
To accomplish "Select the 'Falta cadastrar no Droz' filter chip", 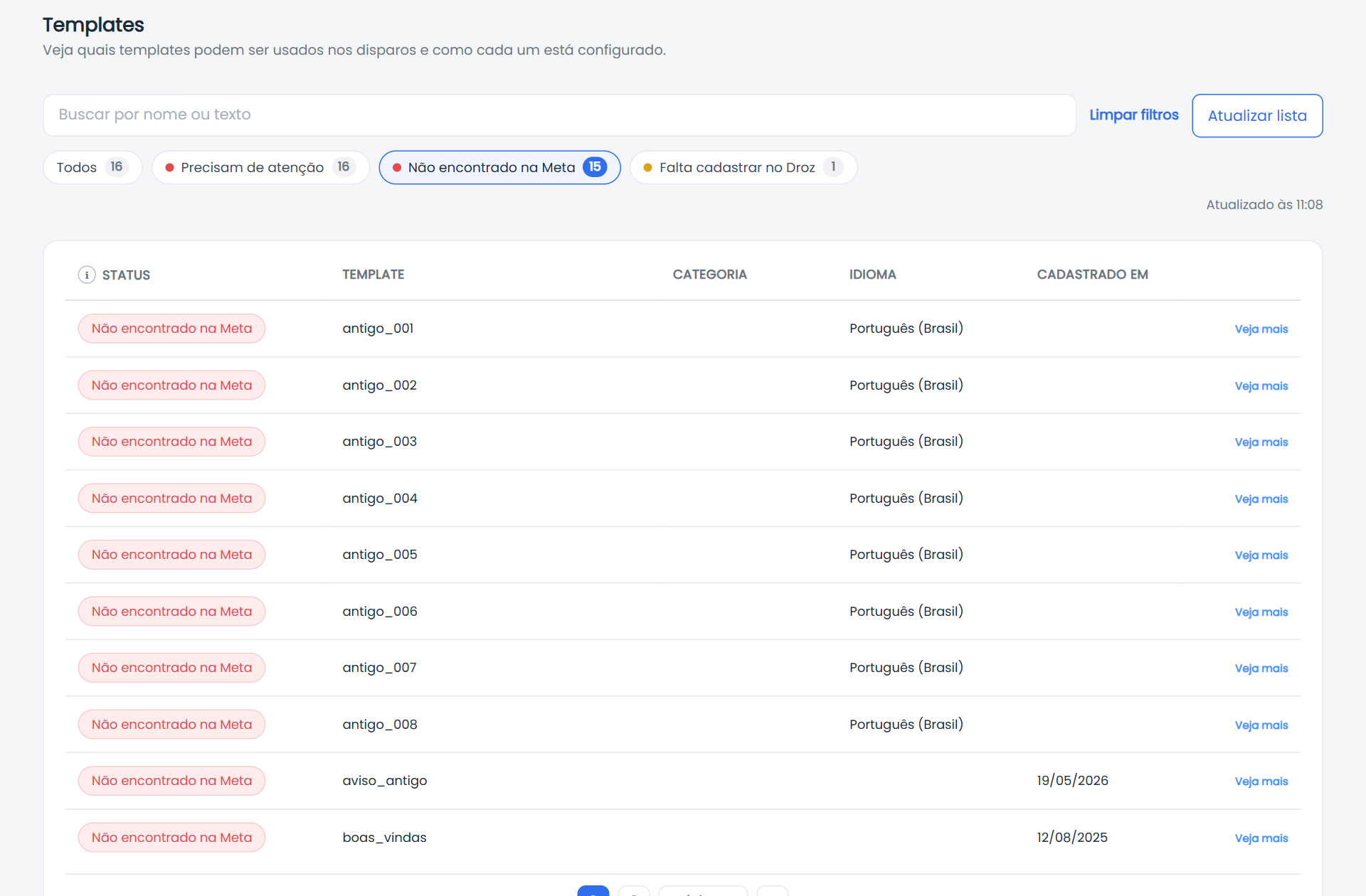I will tap(743, 168).
